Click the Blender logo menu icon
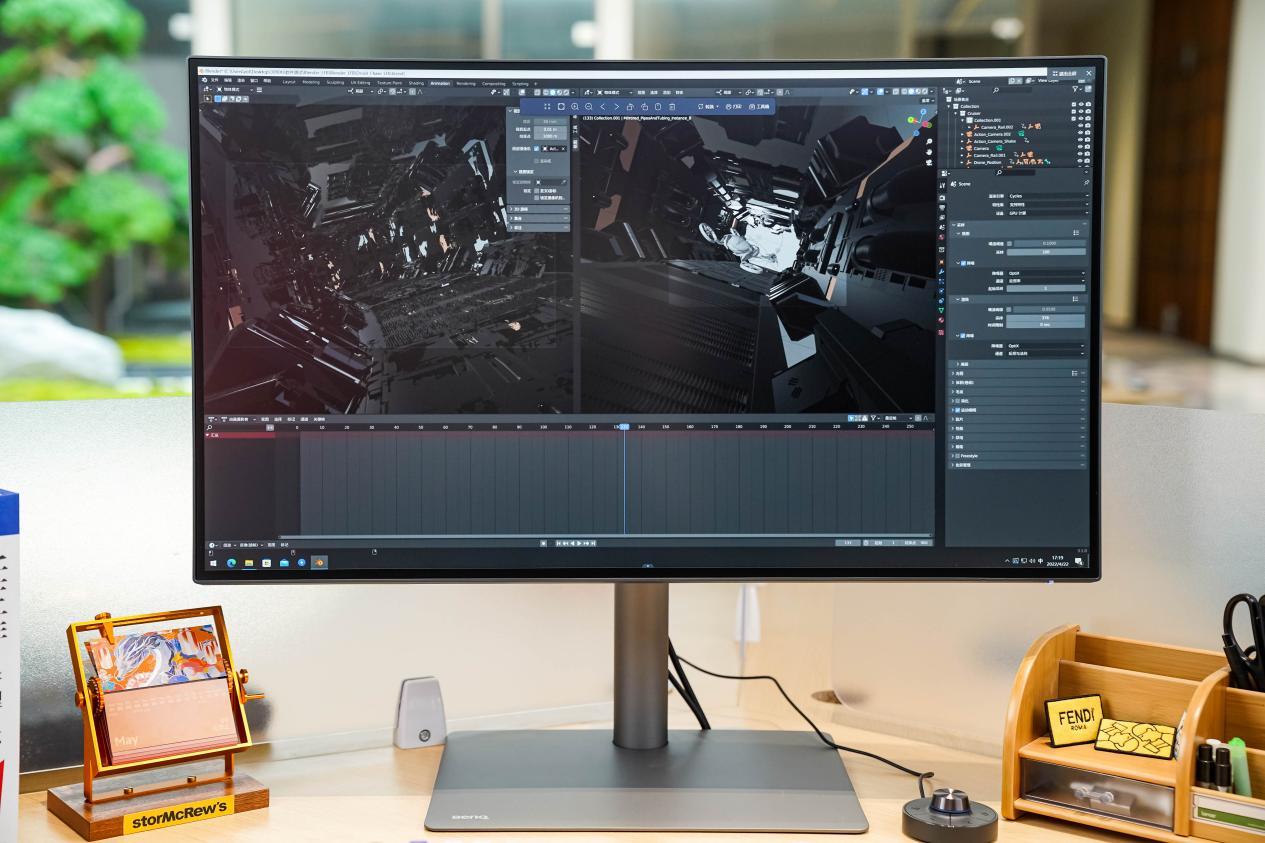 point(204,80)
